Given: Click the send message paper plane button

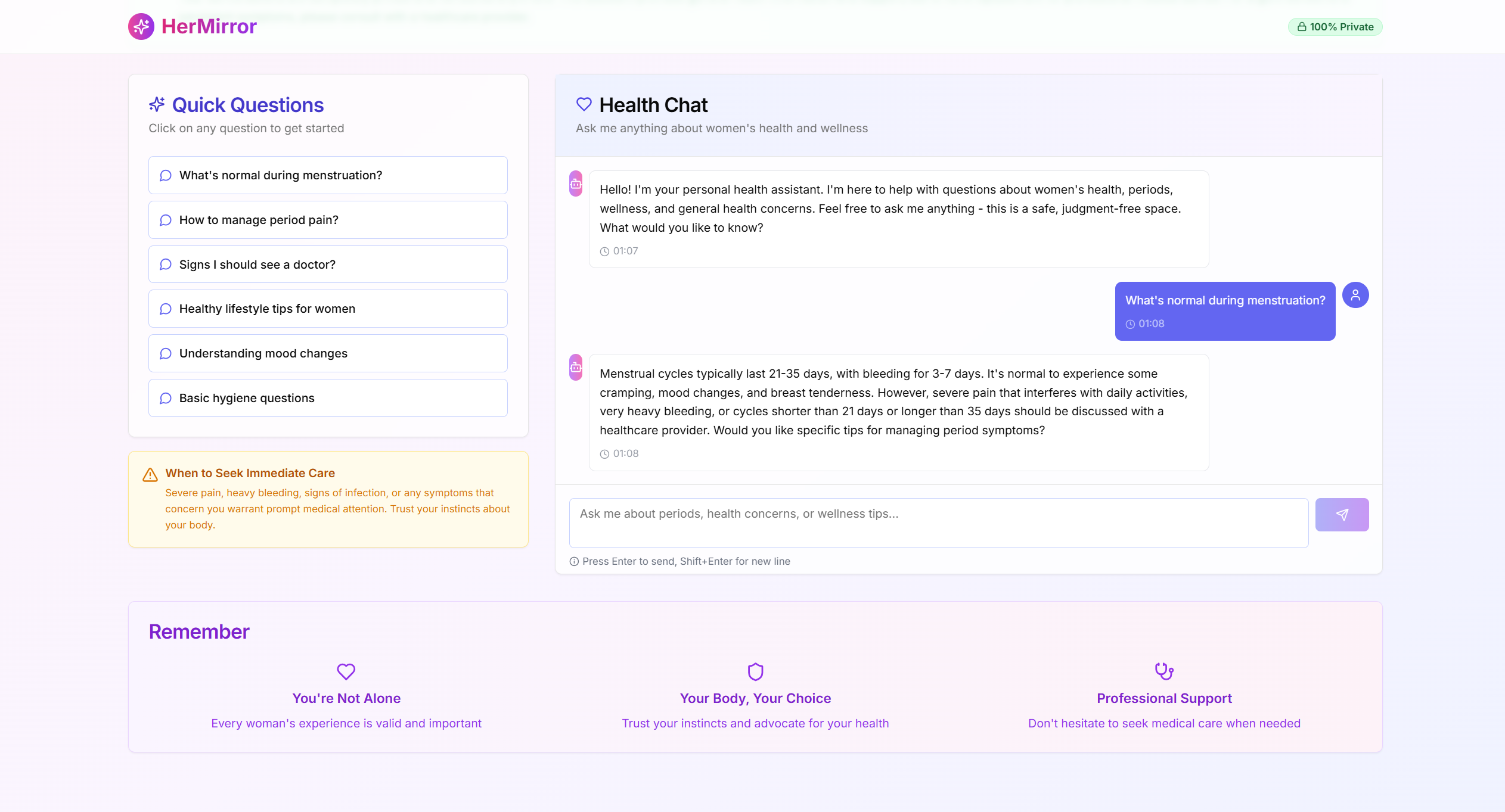Looking at the screenshot, I should point(1342,515).
